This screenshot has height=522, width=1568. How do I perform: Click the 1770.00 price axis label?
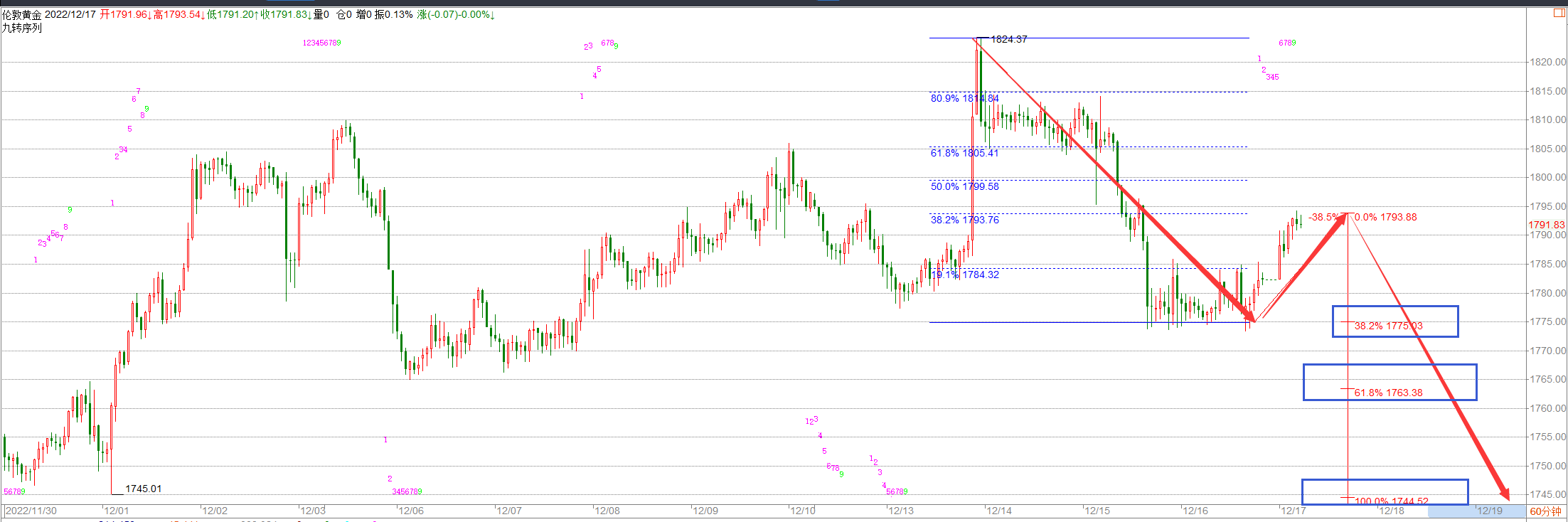click(1547, 351)
